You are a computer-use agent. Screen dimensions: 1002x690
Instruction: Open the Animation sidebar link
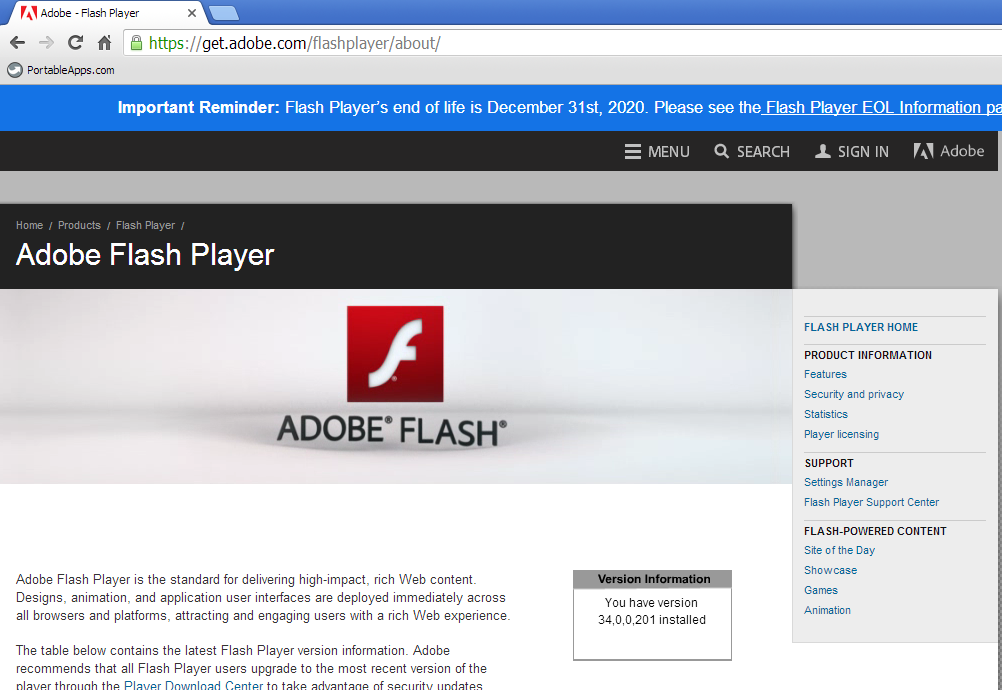827,610
